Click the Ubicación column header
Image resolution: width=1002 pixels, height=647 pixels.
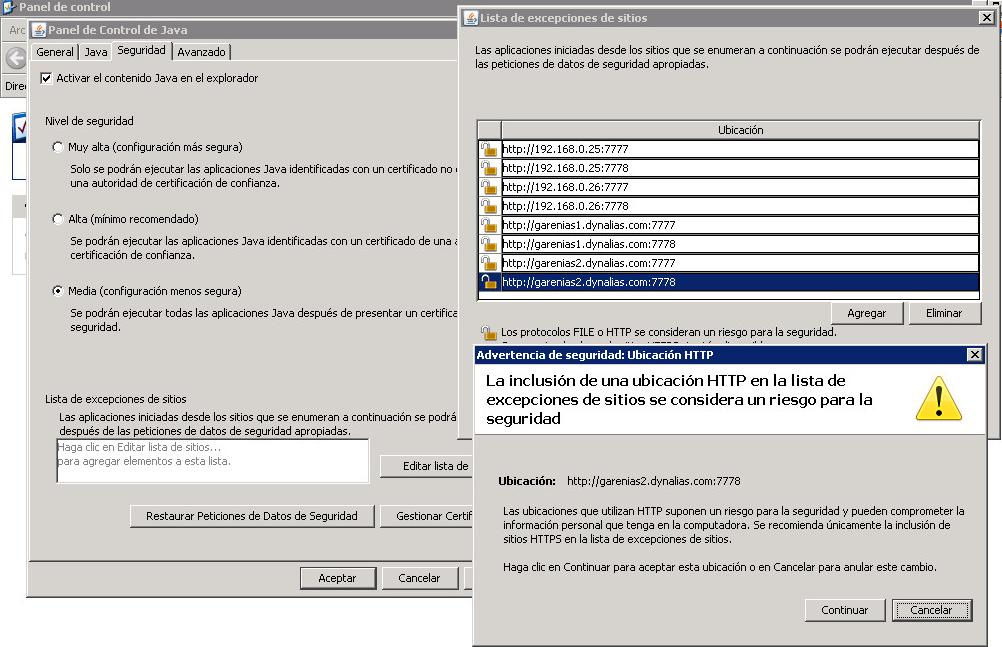click(741, 130)
